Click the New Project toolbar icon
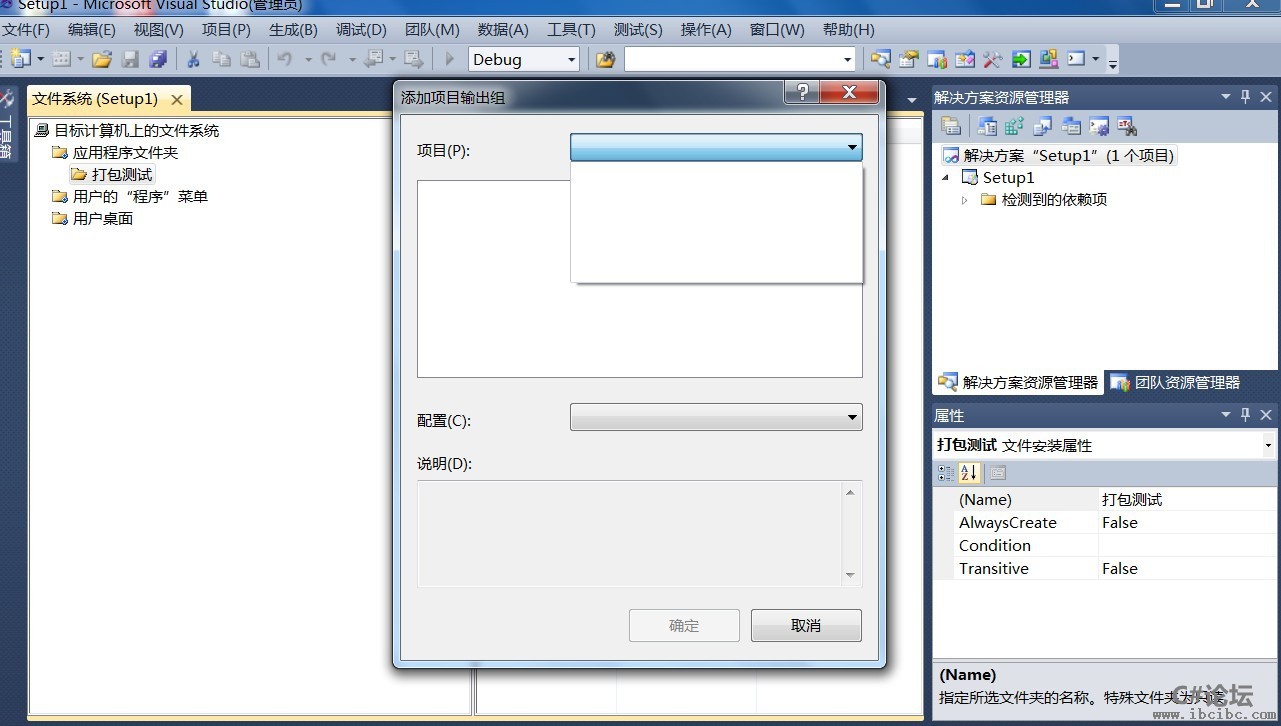 point(20,59)
